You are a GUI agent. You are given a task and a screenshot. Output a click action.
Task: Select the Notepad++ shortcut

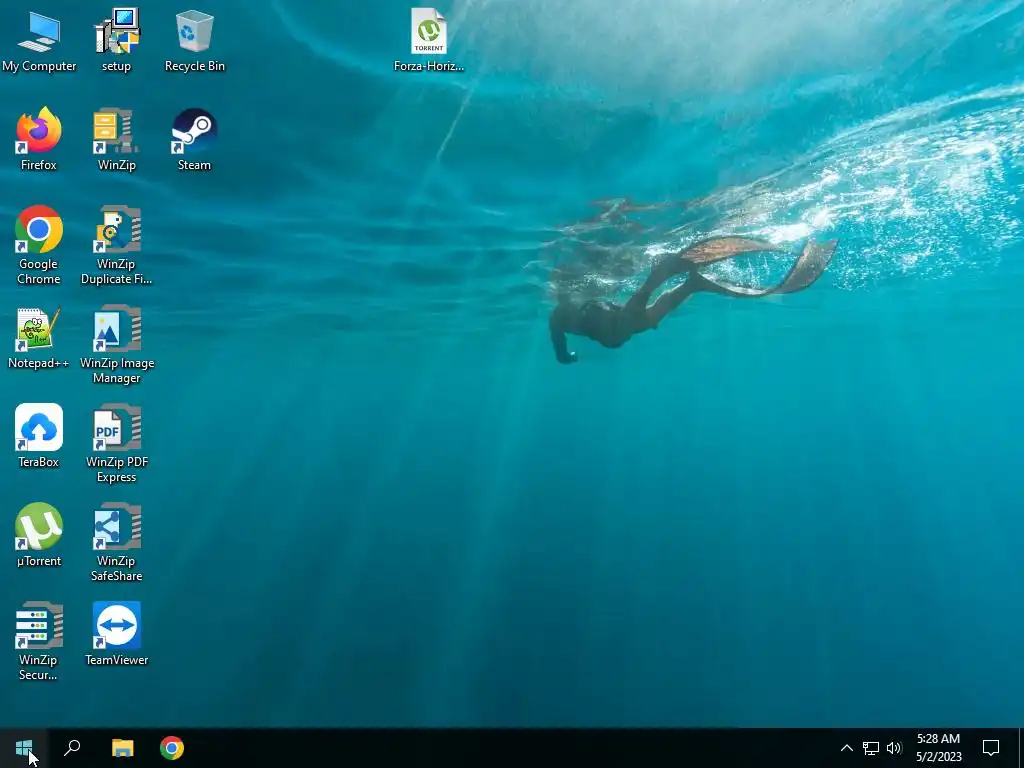click(39, 338)
